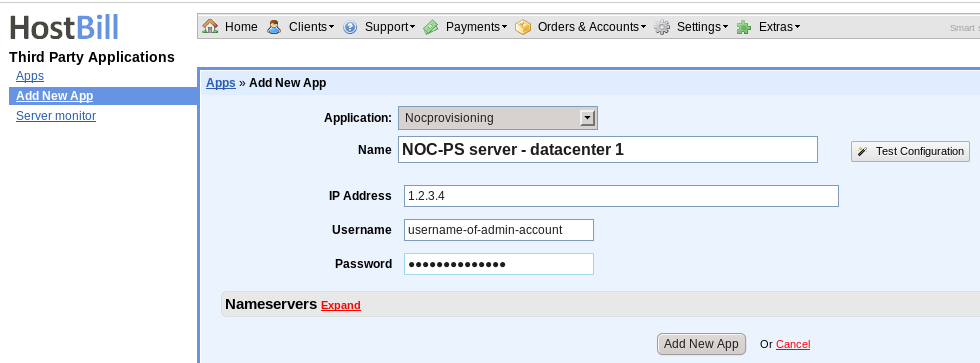This screenshot has height=363, width=980.
Task: Open the Orders & Accounts menu
Action: [x=592, y=27]
